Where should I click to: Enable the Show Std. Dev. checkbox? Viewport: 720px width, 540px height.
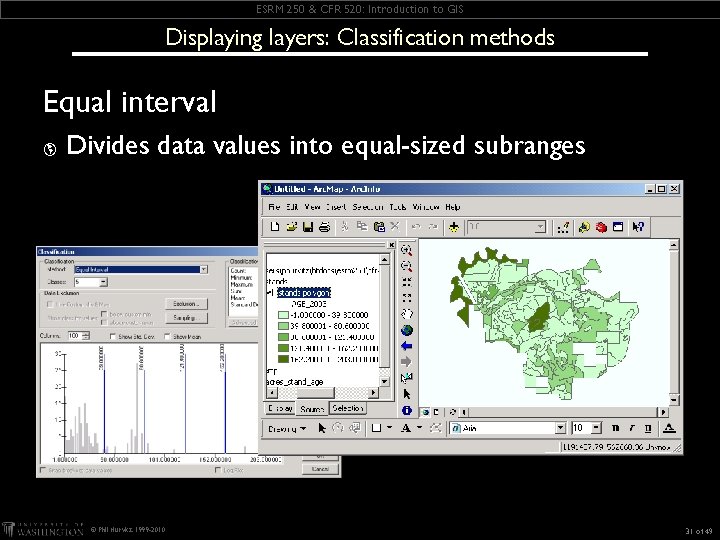[x=112, y=337]
